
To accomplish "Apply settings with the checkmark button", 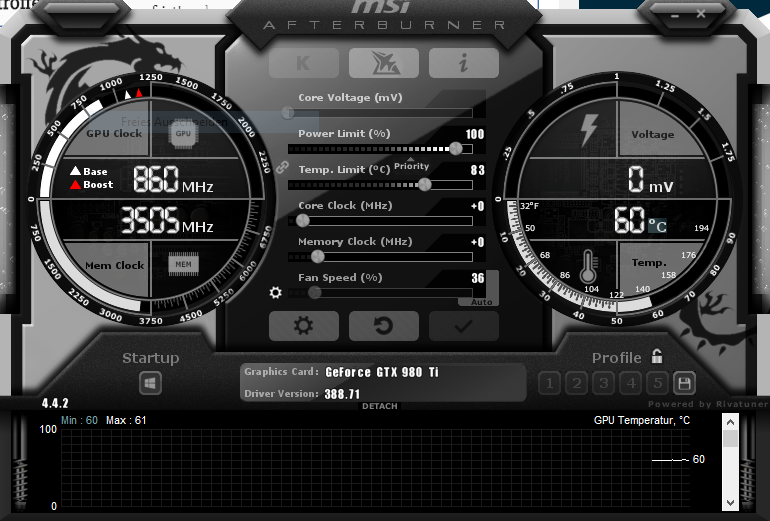I will pos(464,326).
